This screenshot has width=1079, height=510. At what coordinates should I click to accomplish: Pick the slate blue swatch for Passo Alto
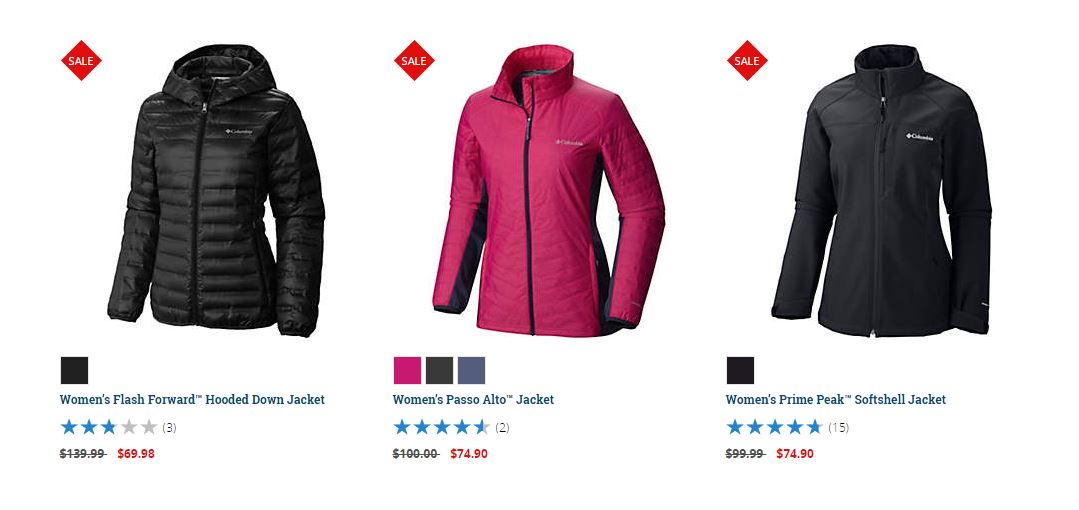(x=471, y=370)
